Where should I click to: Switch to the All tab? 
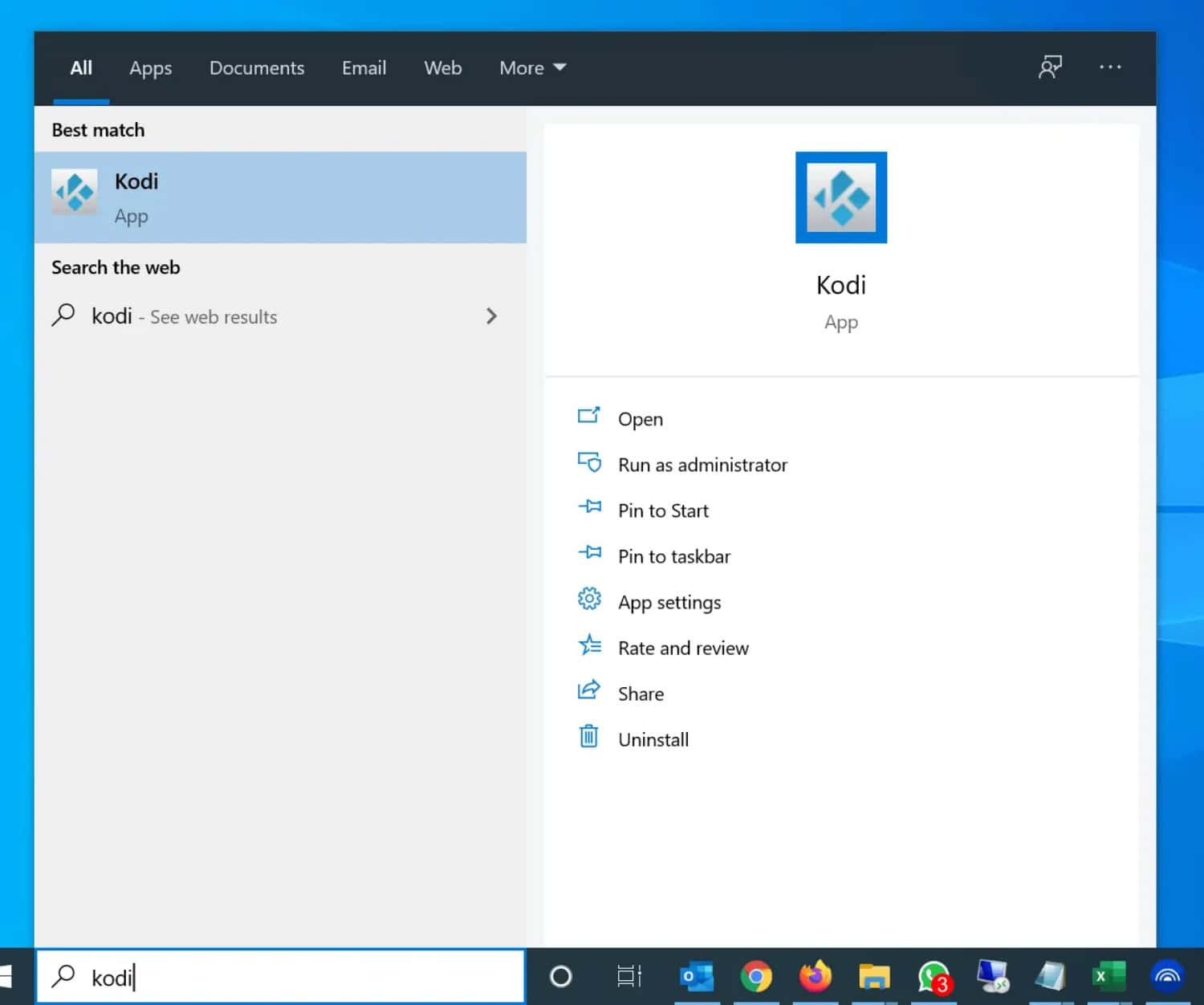click(x=81, y=68)
